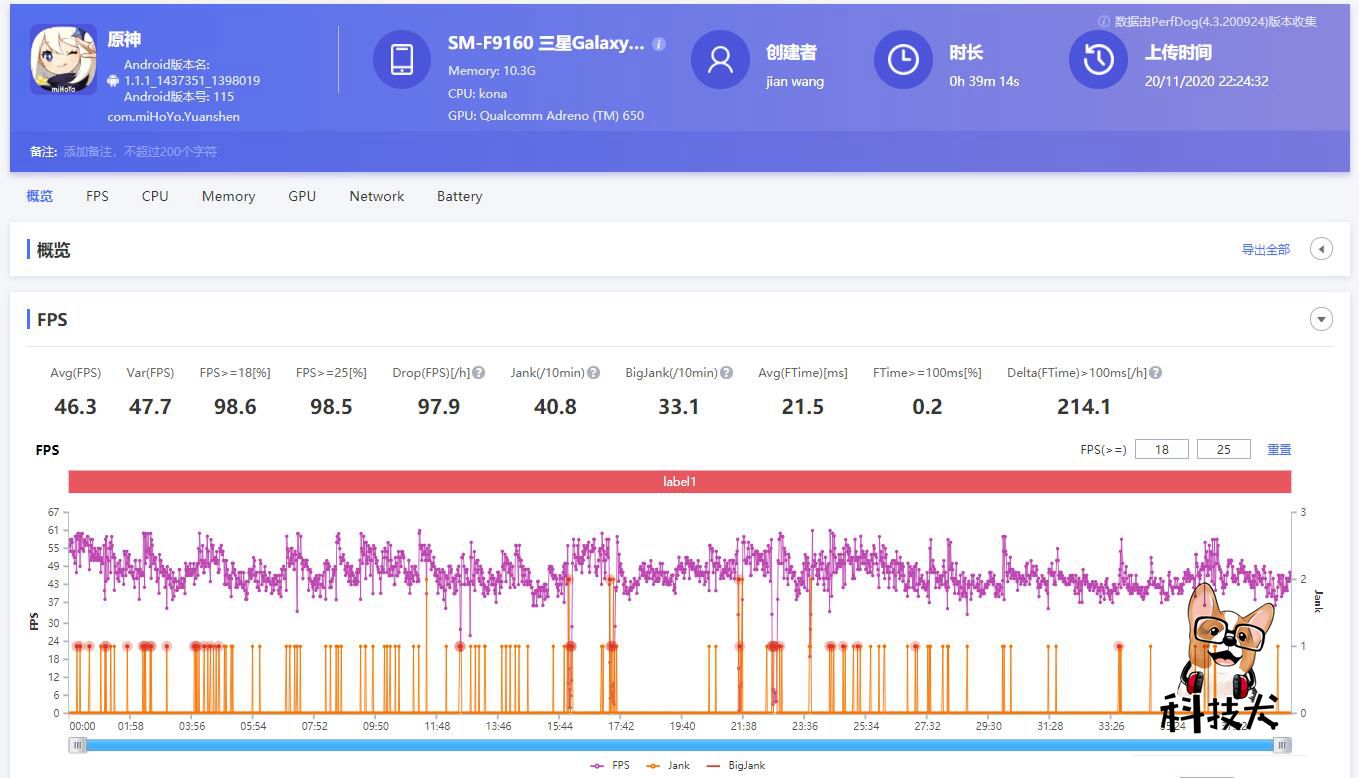Switch to the CPU tab
The image size is (1359, 778).
click(x=154, y=196)
